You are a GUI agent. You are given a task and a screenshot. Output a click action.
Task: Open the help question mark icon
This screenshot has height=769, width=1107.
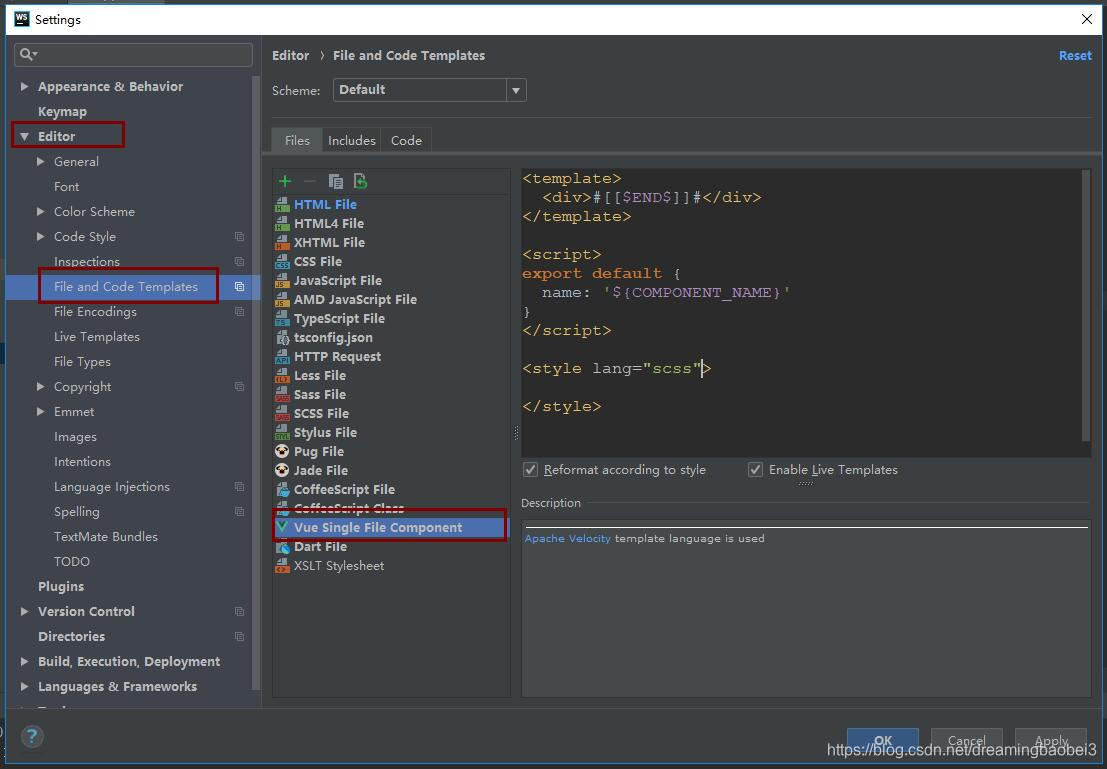pyautogui.click(x=32, y=737)
